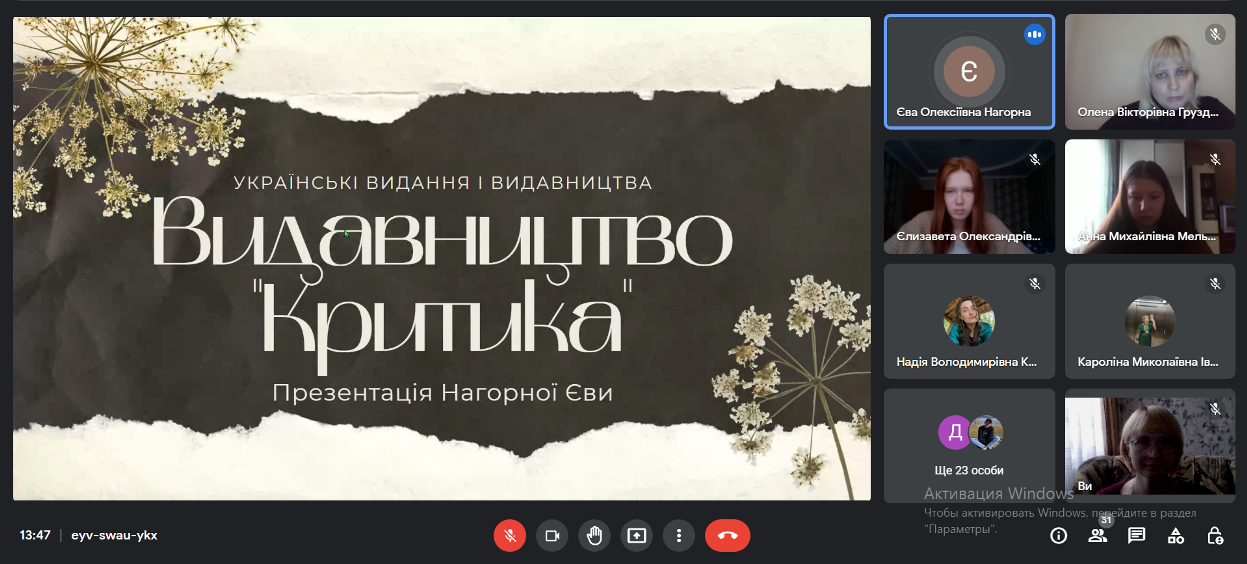The height and width of the screenshot is (564, 1247).
Task: Open the present screen button
Action: click(x=636, y=535)
